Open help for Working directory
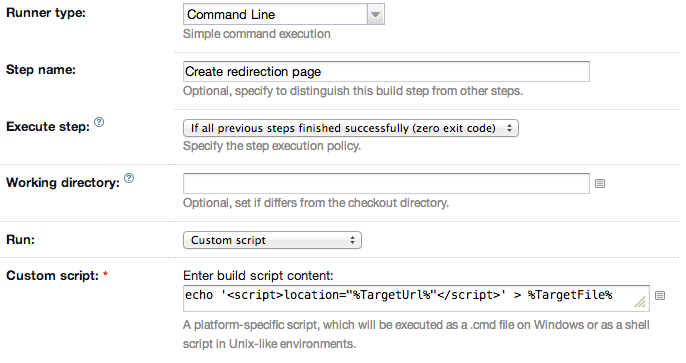The width and height of the screenshot is (686, 363). (129, 178)
